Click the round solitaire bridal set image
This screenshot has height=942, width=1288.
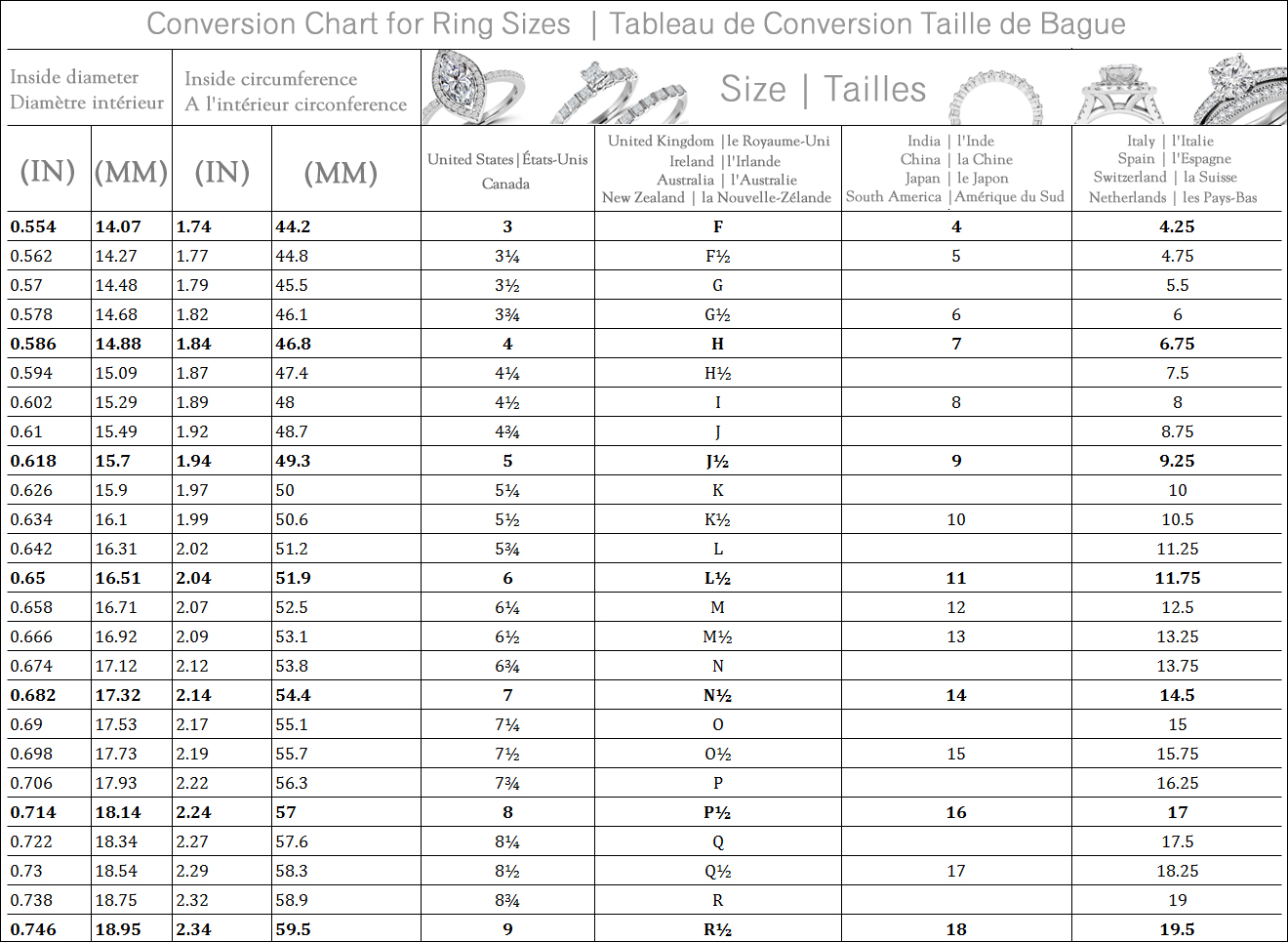coord(1239,90)
